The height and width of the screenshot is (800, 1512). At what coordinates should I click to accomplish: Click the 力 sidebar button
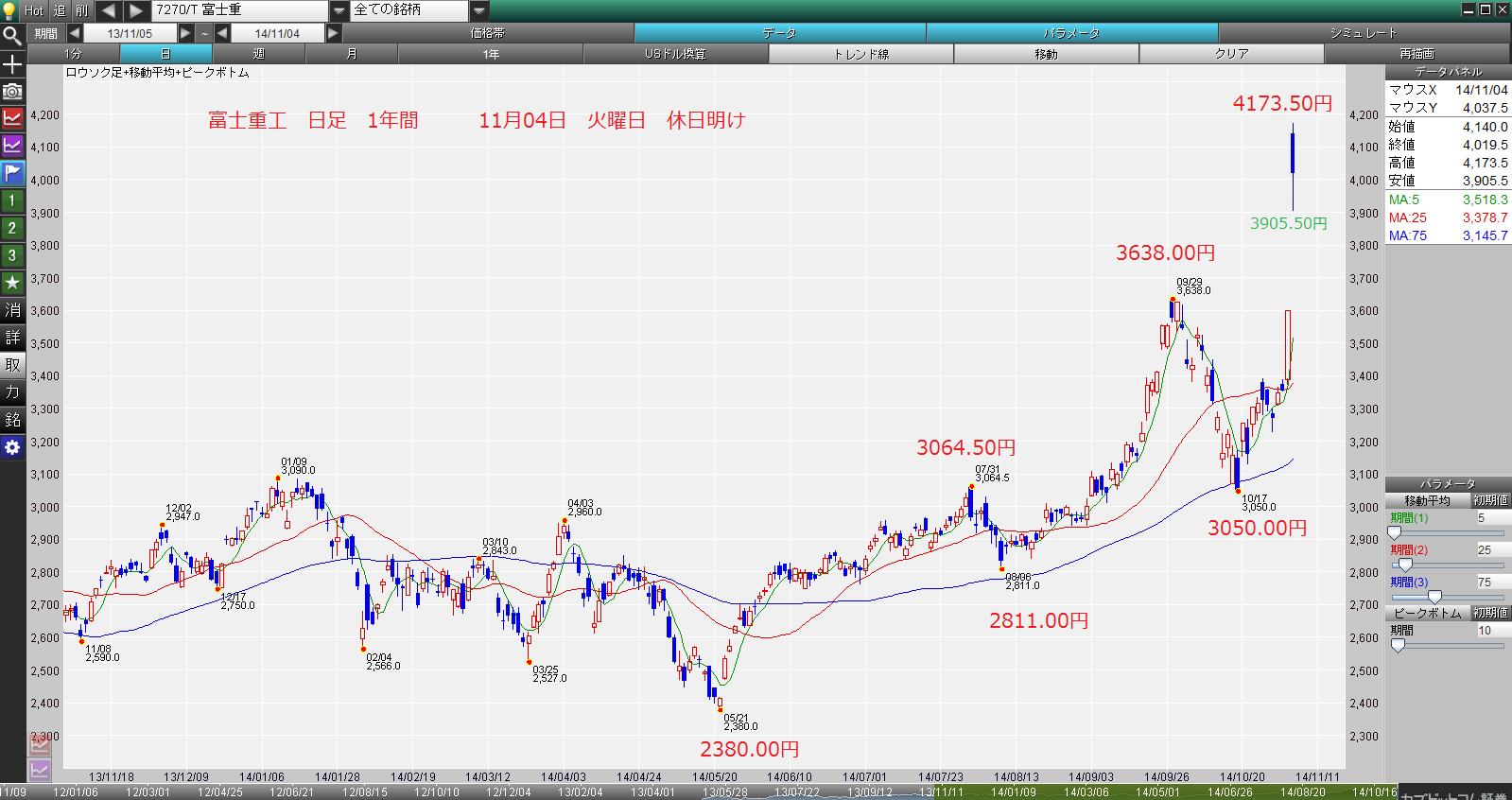coord(12,392)
